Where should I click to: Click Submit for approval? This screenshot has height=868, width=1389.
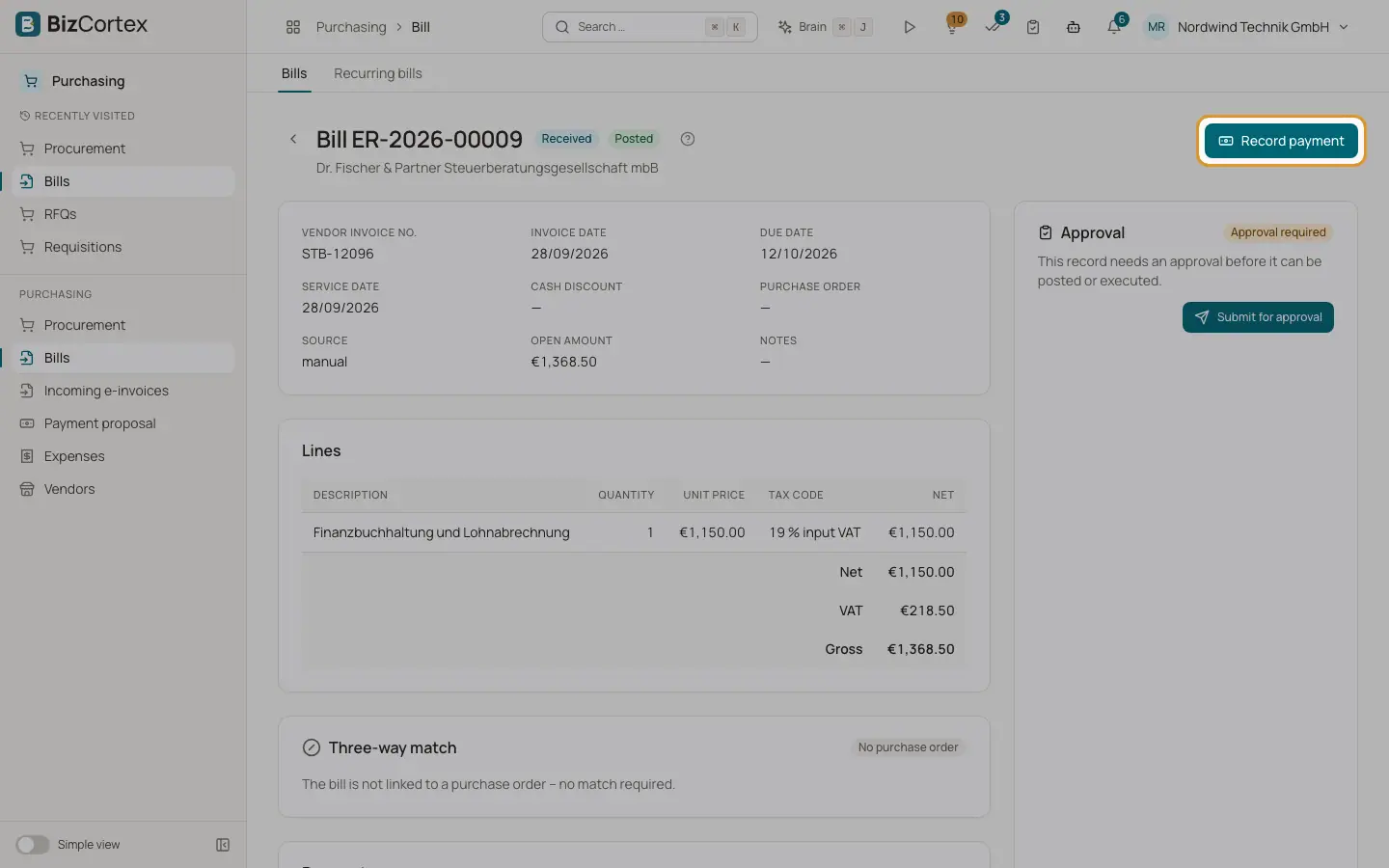[x=1258, y=317]
